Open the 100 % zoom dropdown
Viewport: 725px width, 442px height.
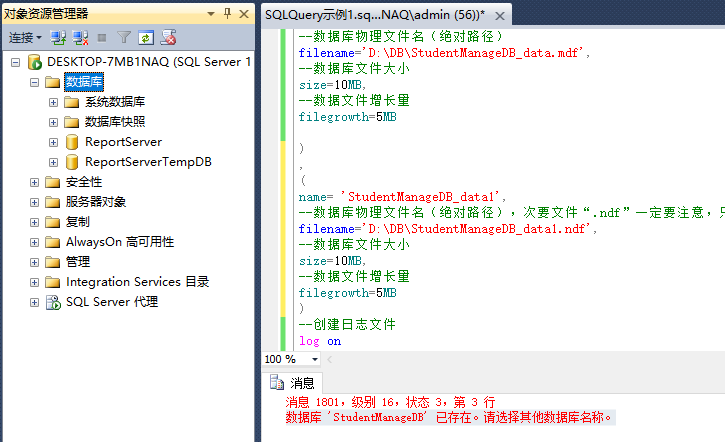pos(315,359)
